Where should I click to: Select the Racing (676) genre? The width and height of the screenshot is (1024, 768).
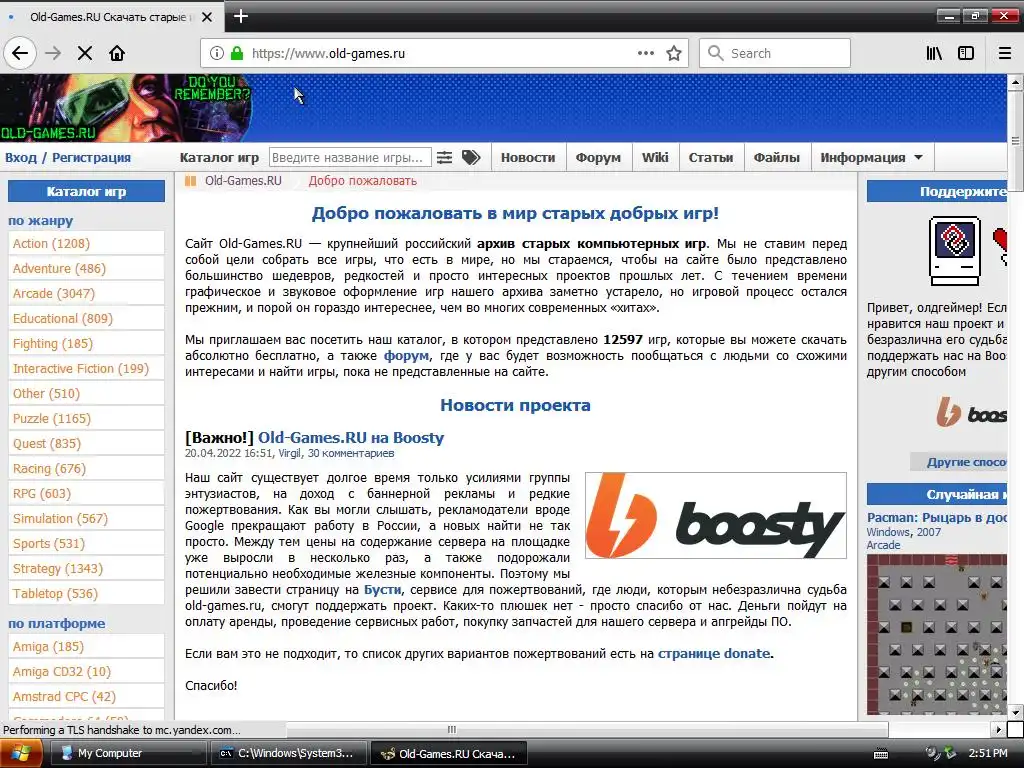[86, 469]
